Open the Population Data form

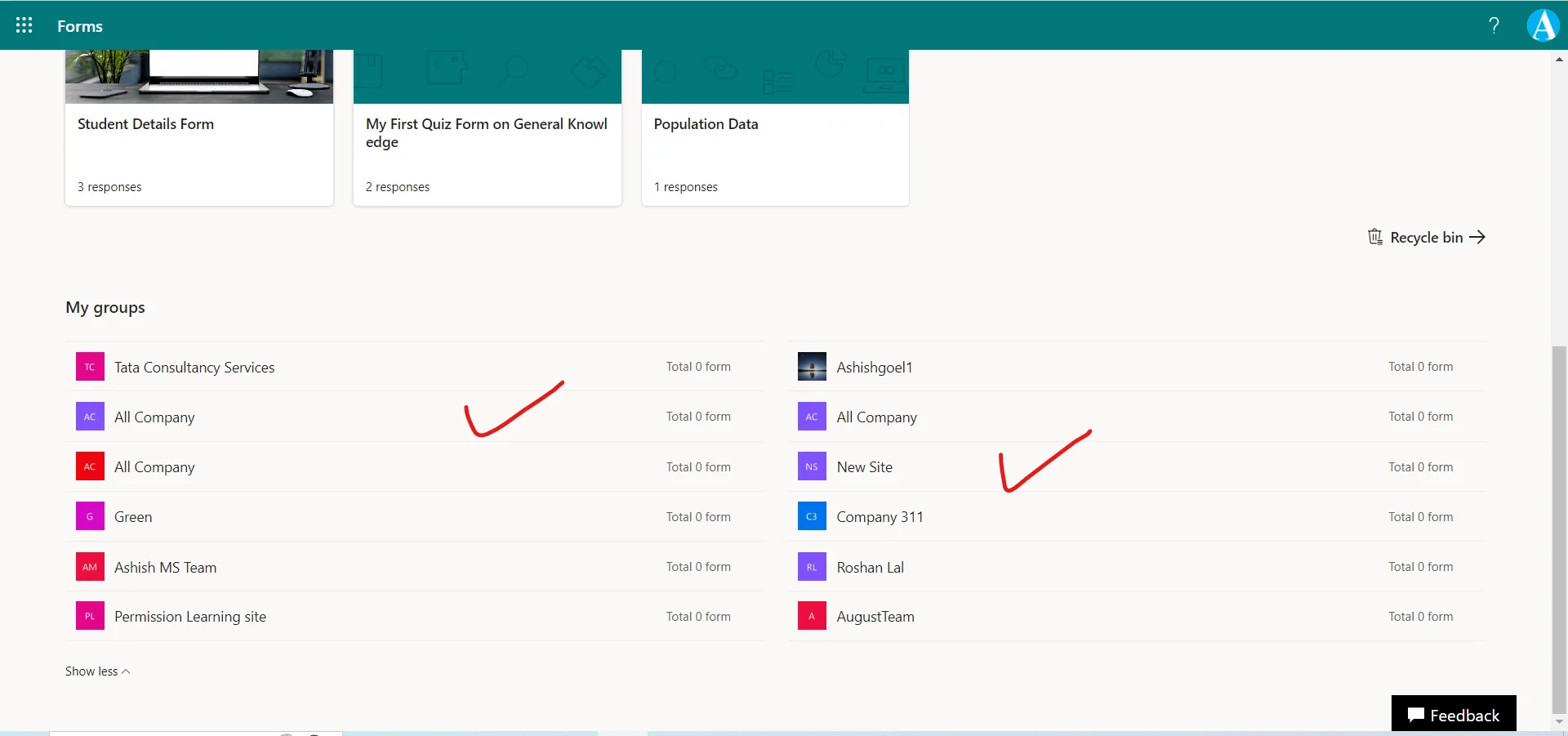click(x=706, y=124)
